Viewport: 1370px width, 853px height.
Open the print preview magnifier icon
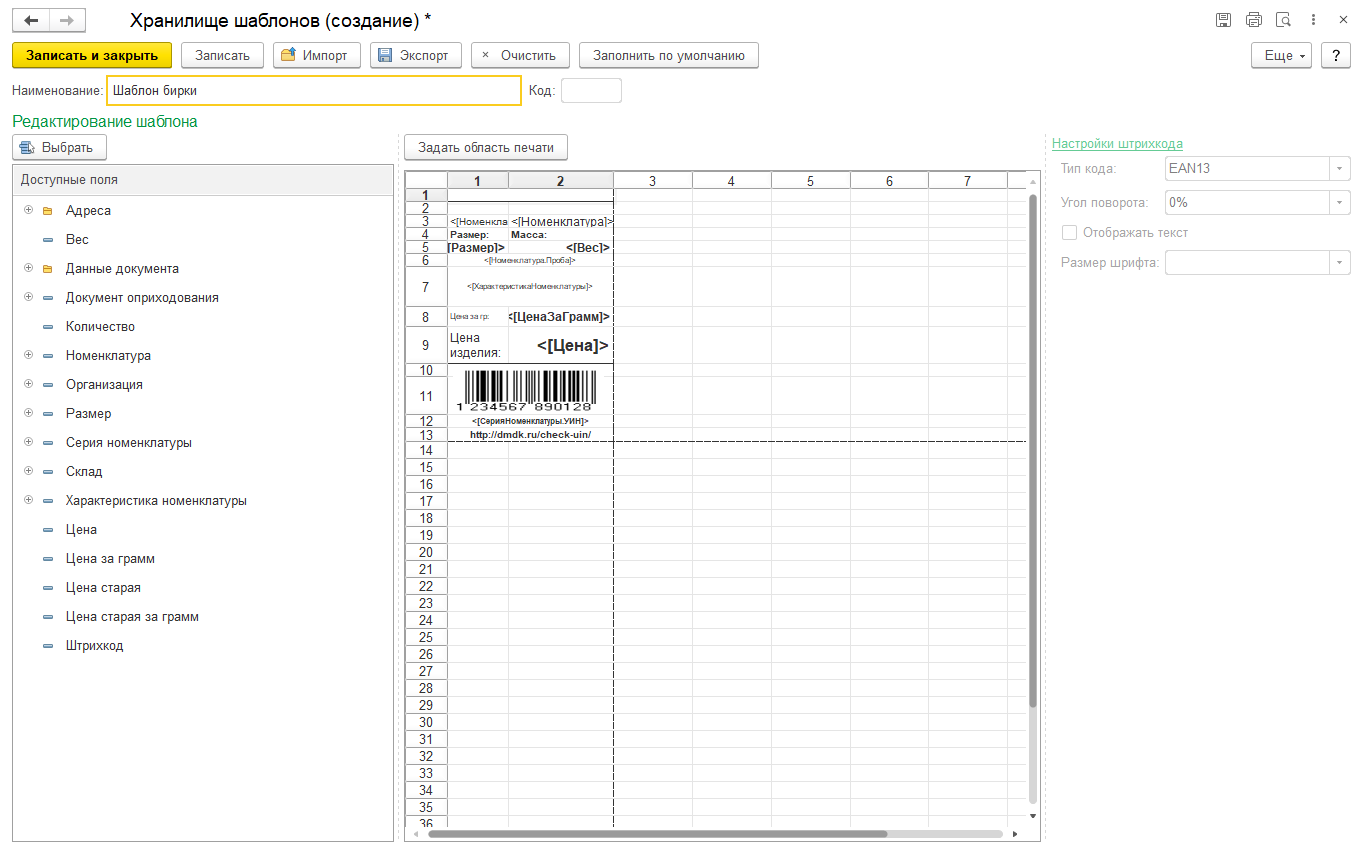(x=1284, y=20)
